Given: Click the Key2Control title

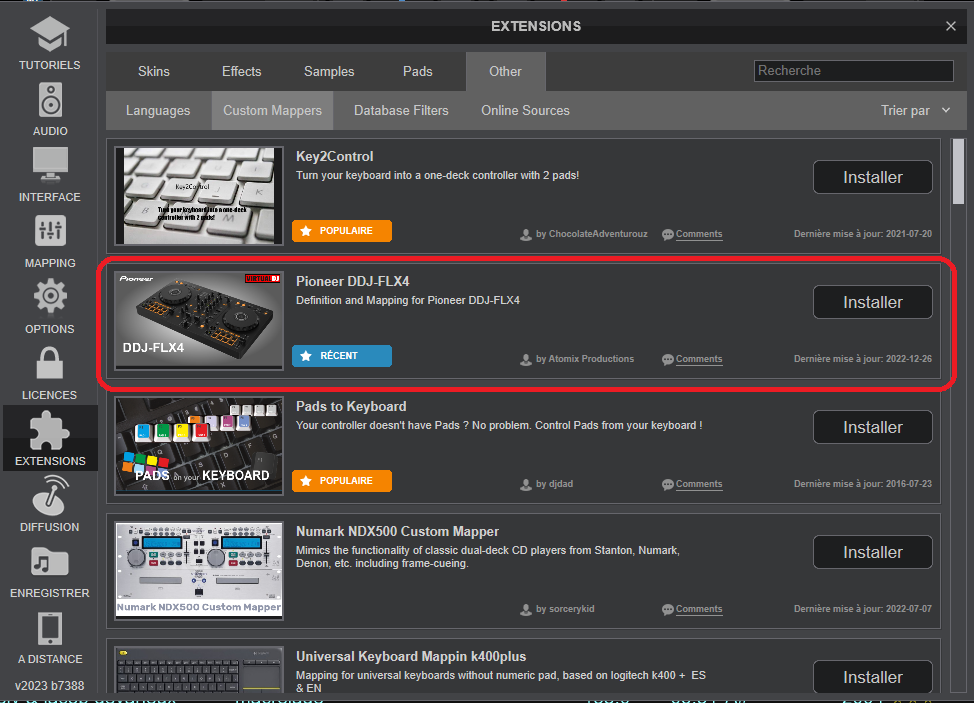Looking at the screenshot, I should (334, 156).
